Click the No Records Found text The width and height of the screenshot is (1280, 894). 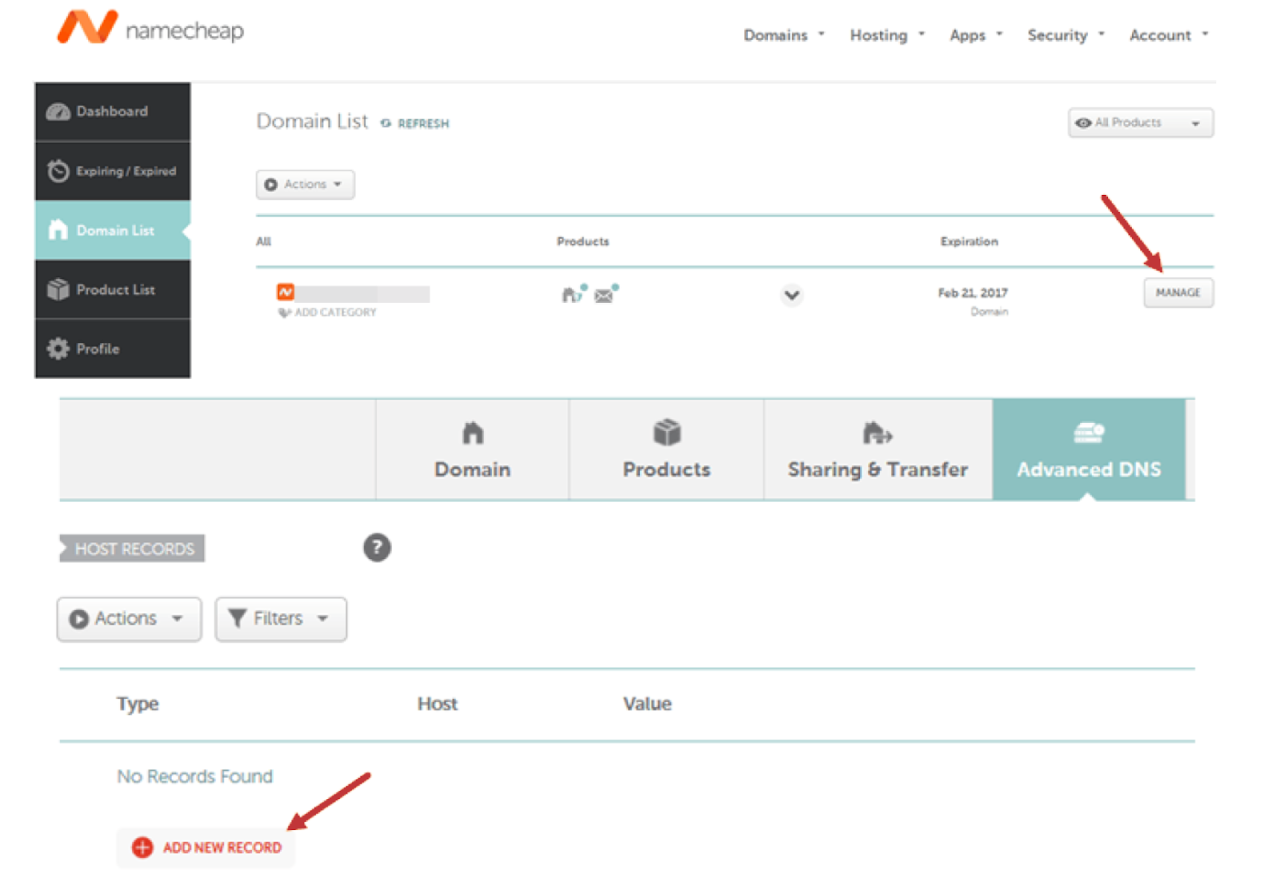195,777
